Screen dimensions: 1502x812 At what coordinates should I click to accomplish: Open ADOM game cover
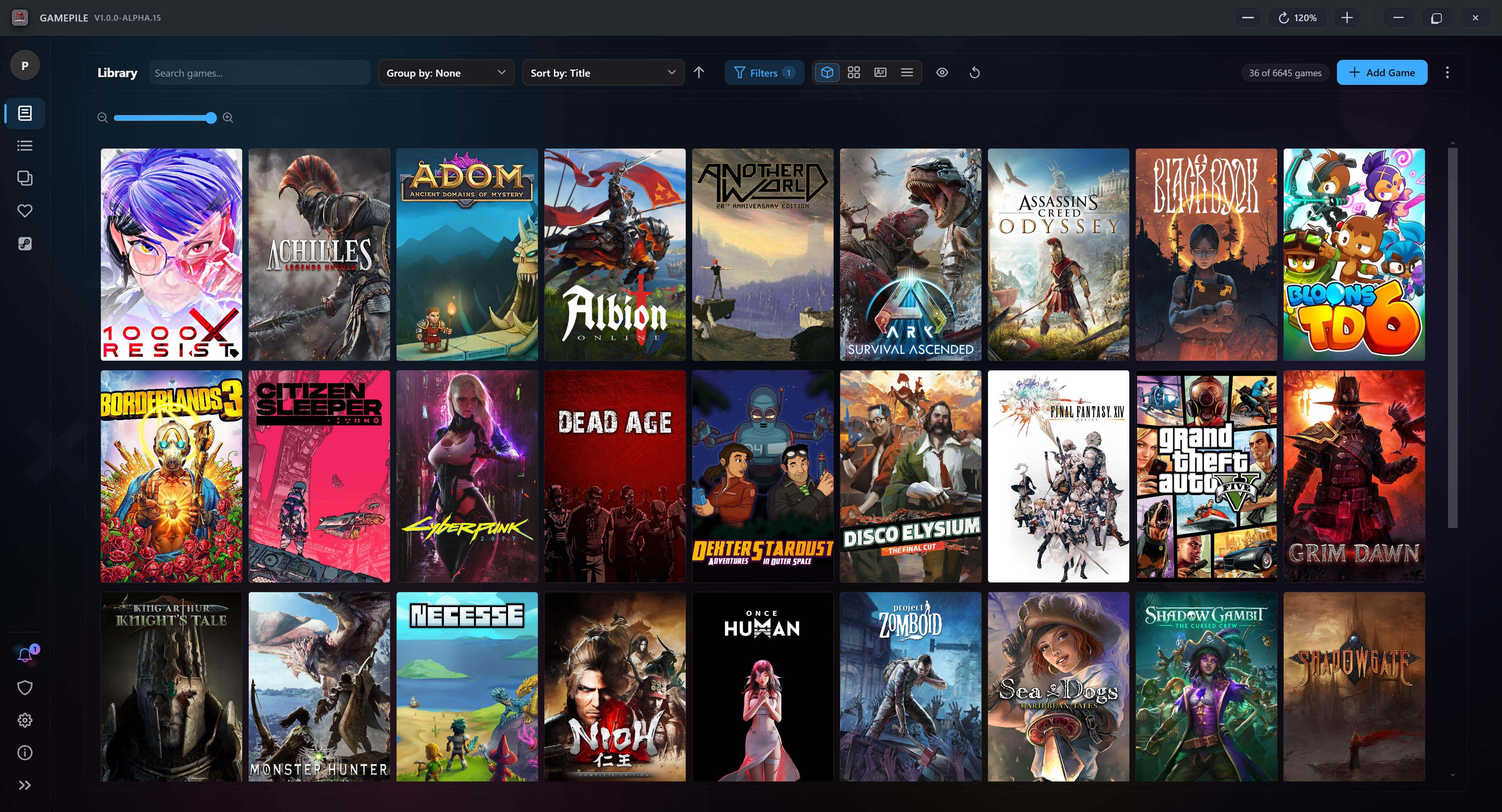click(467, 254)
